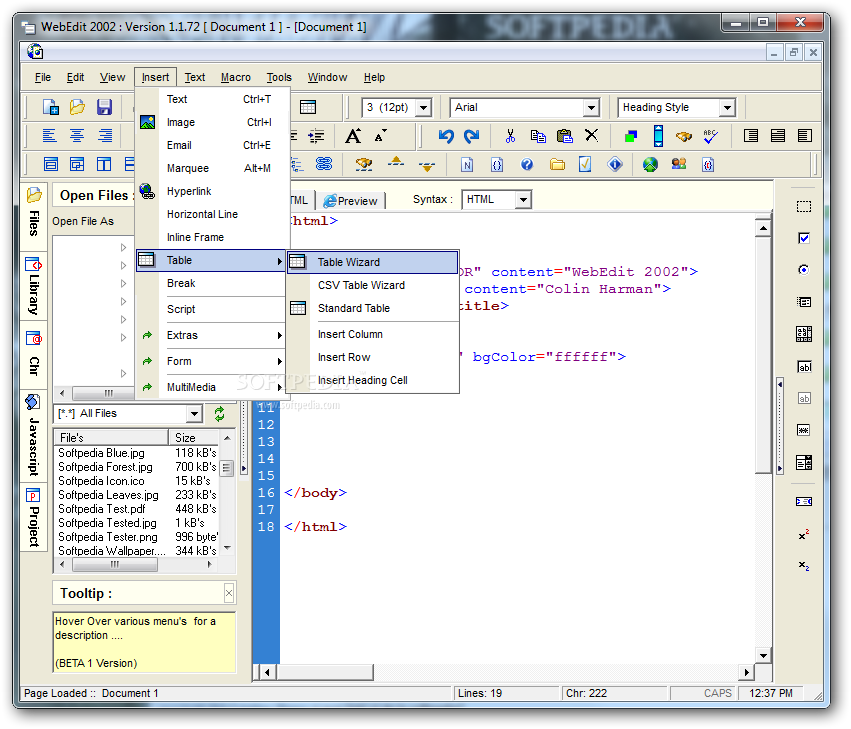The image size is (851, 729).
Task: Run the ABC spell check icon
Action: (710, 136)
